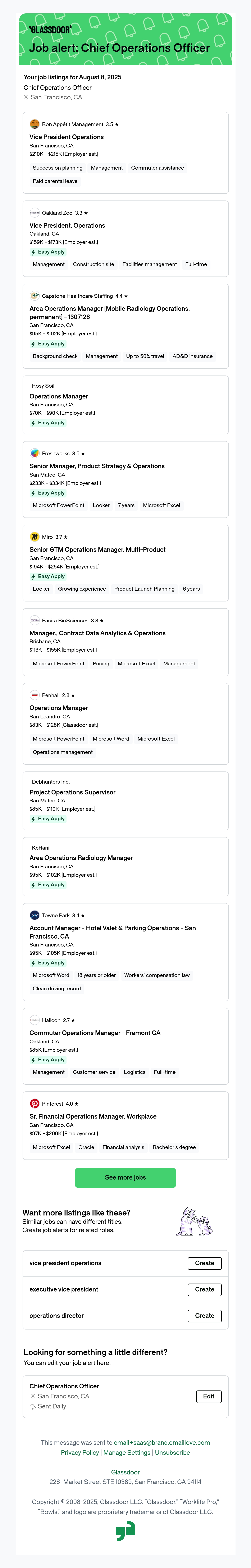This screenshot has height=1568, width=251.
Task: Click the Penhall company logo
Action: [x=35, y=695]
